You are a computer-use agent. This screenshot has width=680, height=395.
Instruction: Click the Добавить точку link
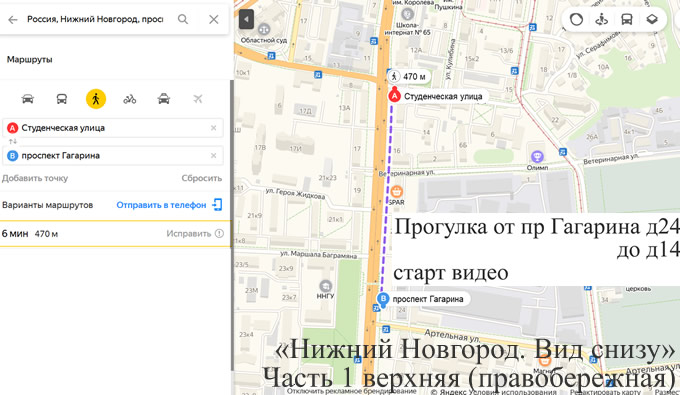tap(35, 178)
